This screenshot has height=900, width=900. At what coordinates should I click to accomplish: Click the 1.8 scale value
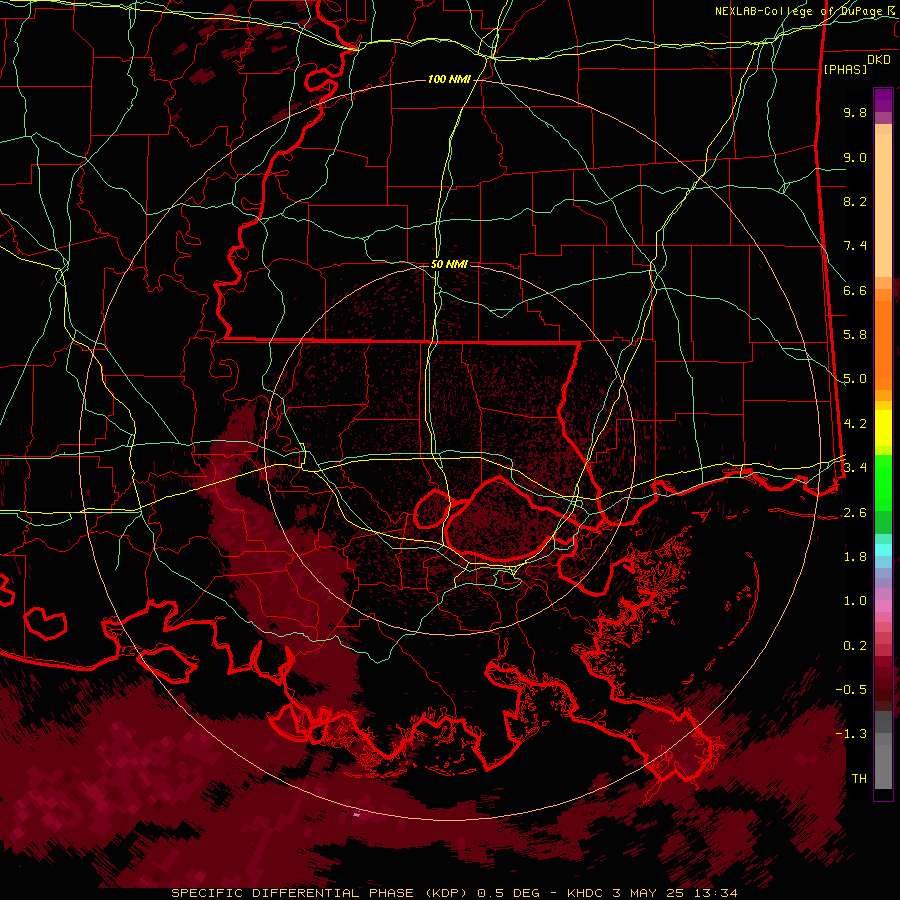point(855,557)
